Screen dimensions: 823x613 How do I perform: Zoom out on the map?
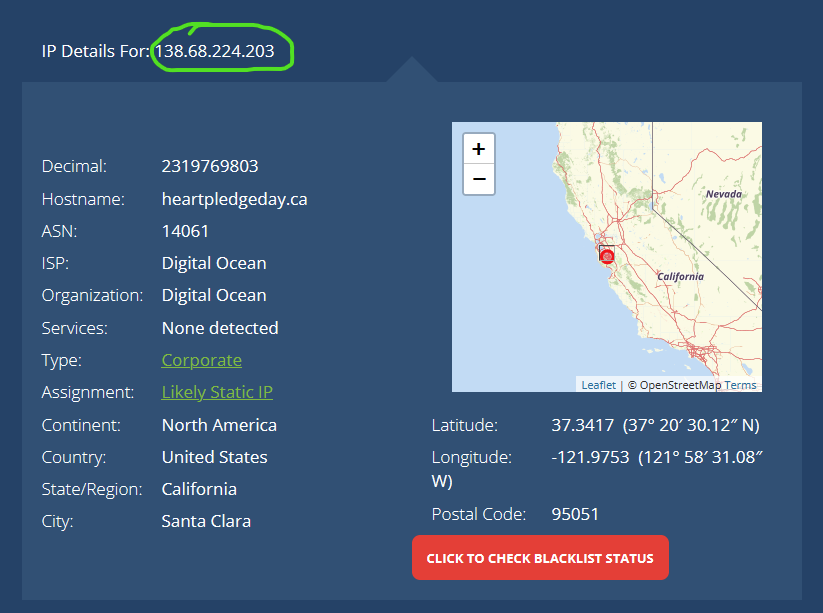(x=479, y=179)
